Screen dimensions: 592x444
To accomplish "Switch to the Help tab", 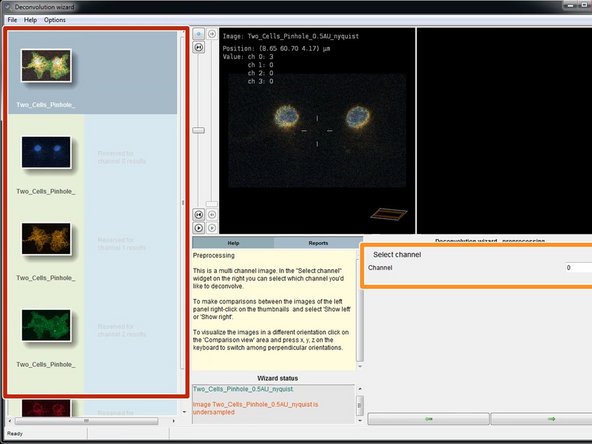I will [x=233, y=243].
